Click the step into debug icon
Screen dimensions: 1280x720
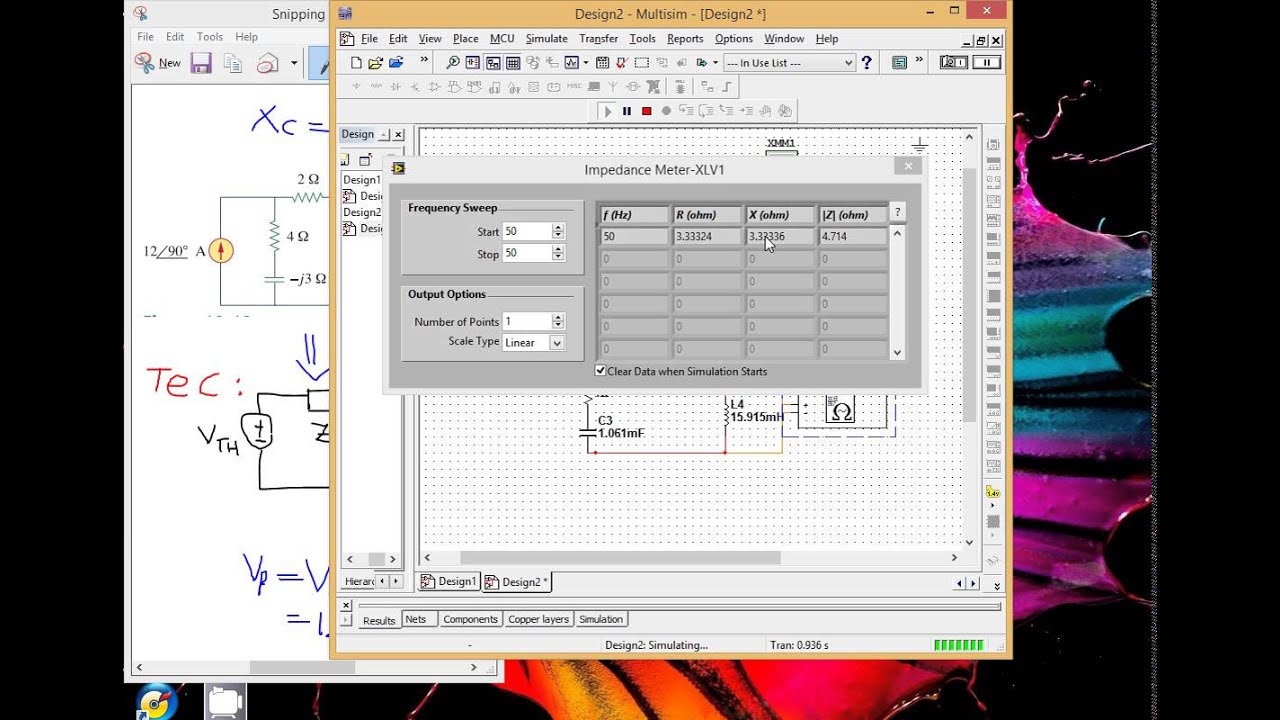tap(686, 111)
